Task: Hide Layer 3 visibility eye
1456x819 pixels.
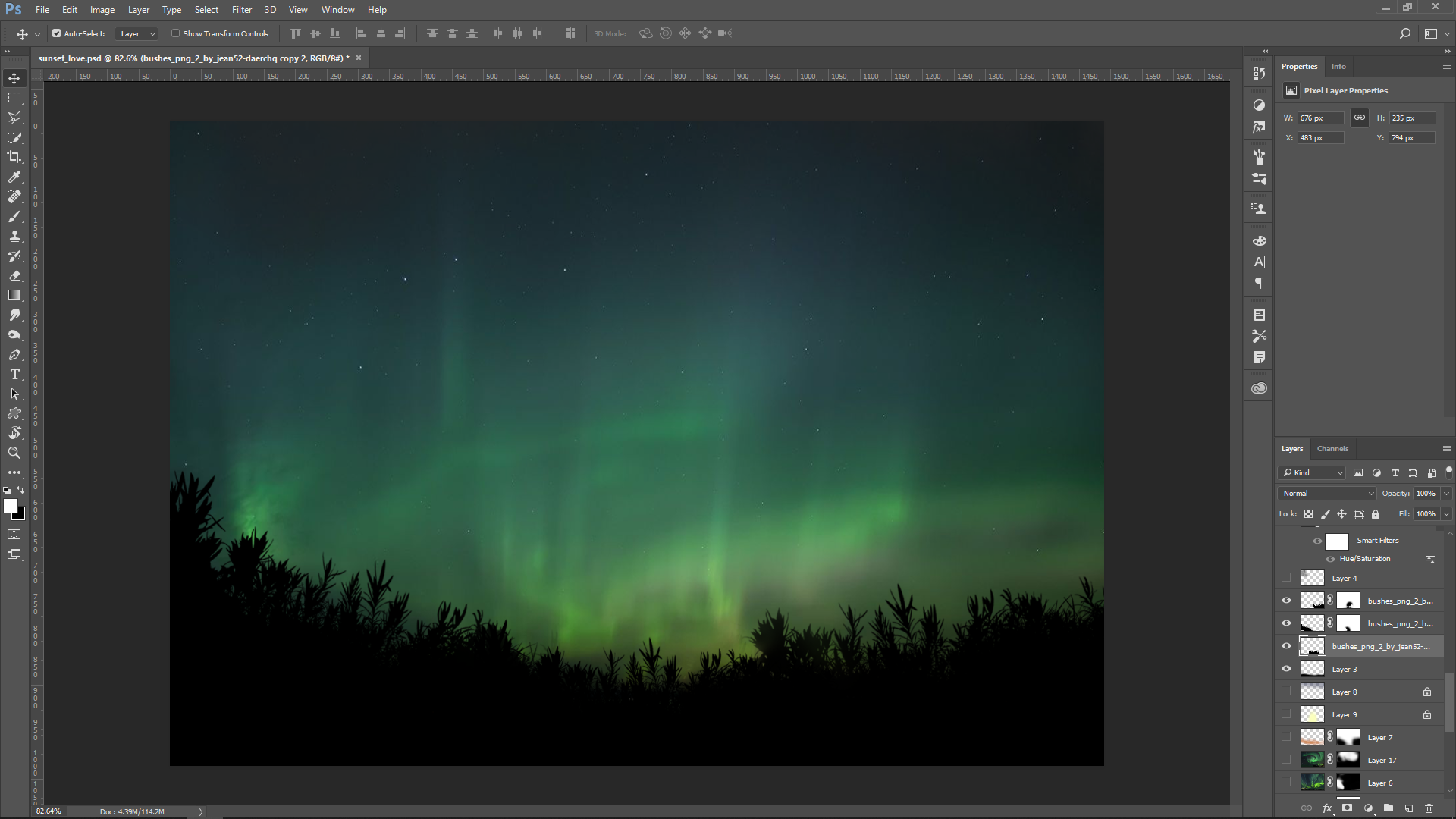Action: (x=1286, y=669)
